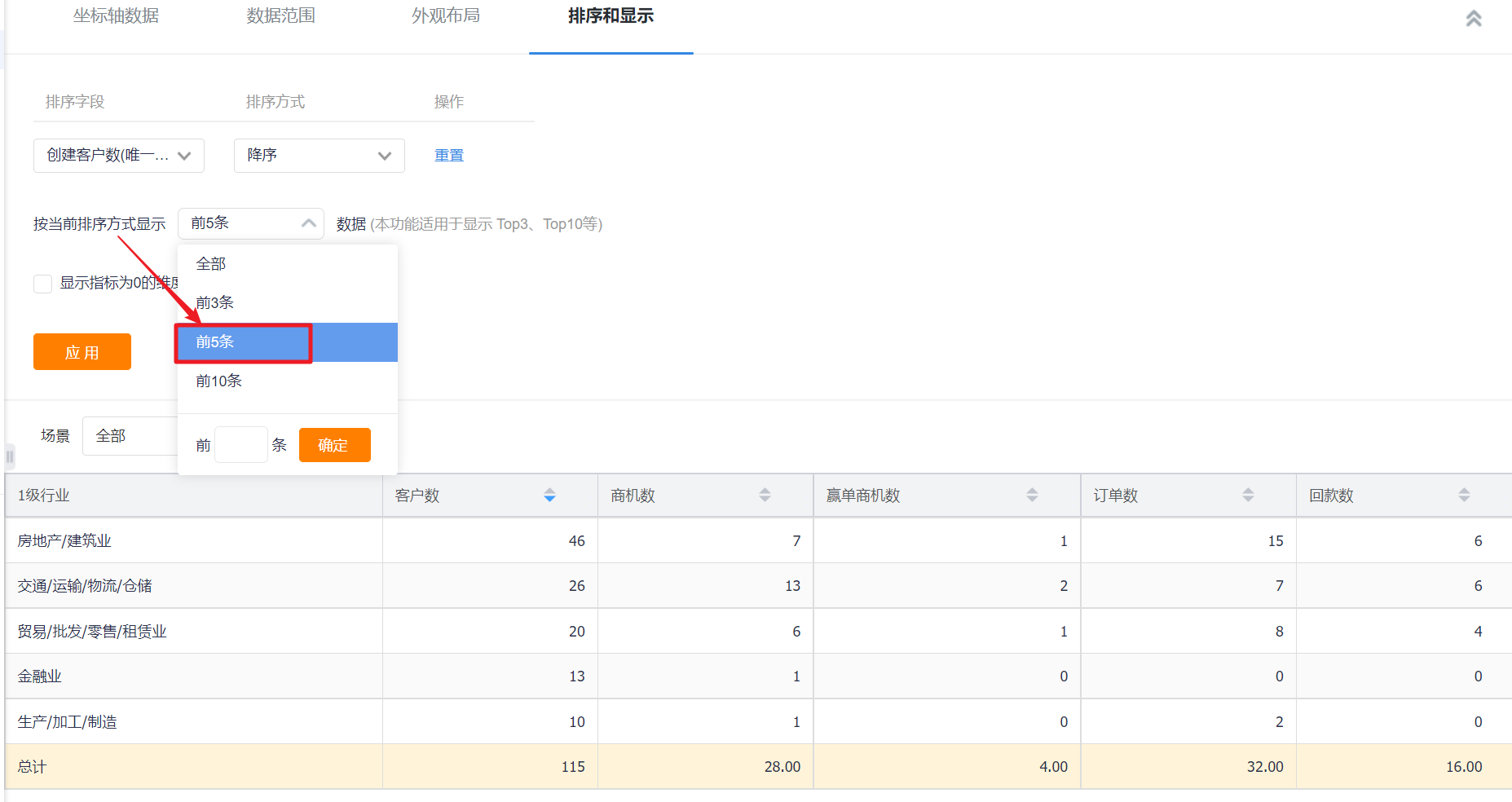Focus the custom 前 N 条 input field
The height and width of the screenshot is (802, 1512).
[x=241, y=445]
